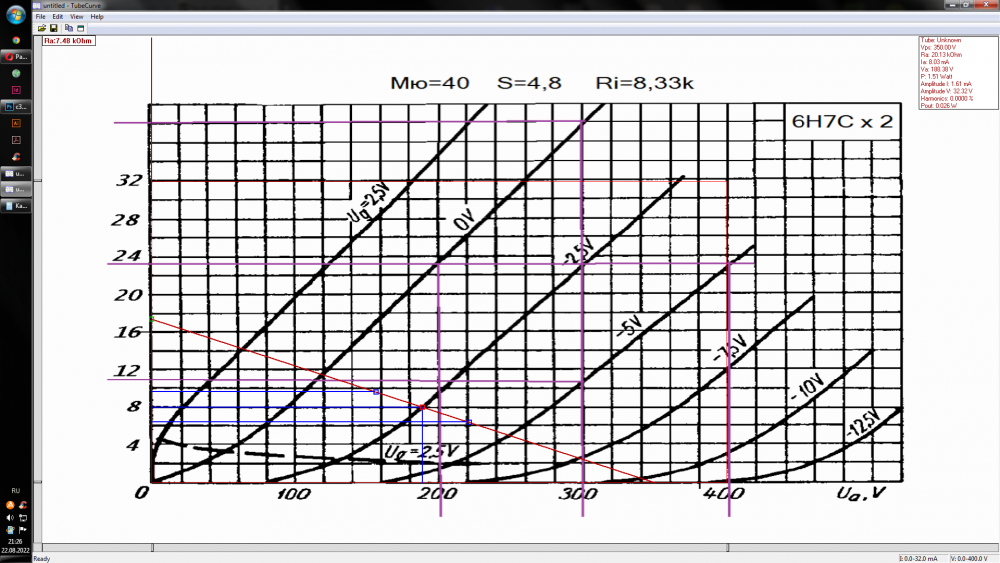
Task: Click the Save diskette toolbar icon
Action: coord(54,28)
